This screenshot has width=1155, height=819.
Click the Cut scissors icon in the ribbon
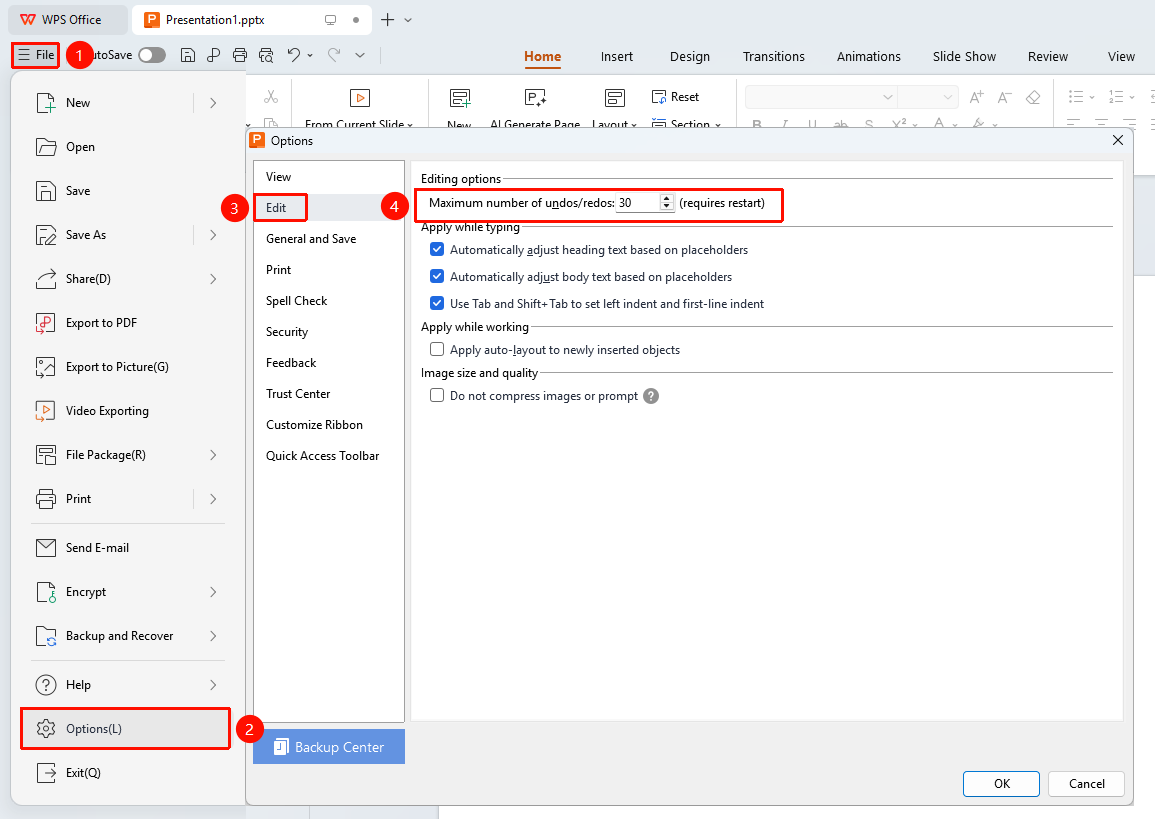(271, 96)
